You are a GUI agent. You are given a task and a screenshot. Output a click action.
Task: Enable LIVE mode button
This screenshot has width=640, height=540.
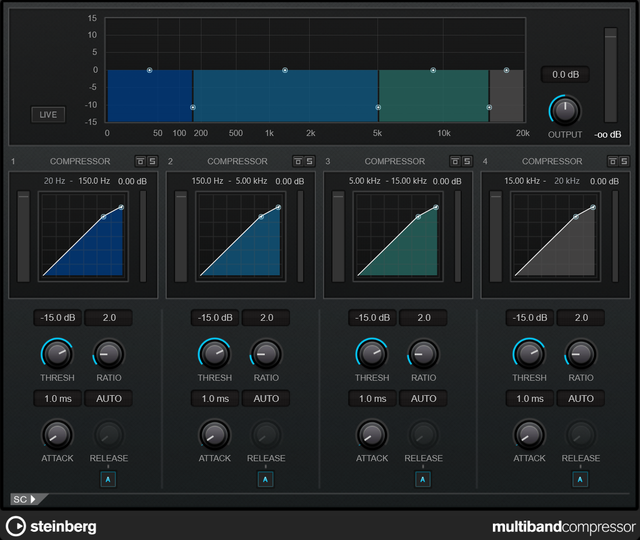[x=48, y=115]
